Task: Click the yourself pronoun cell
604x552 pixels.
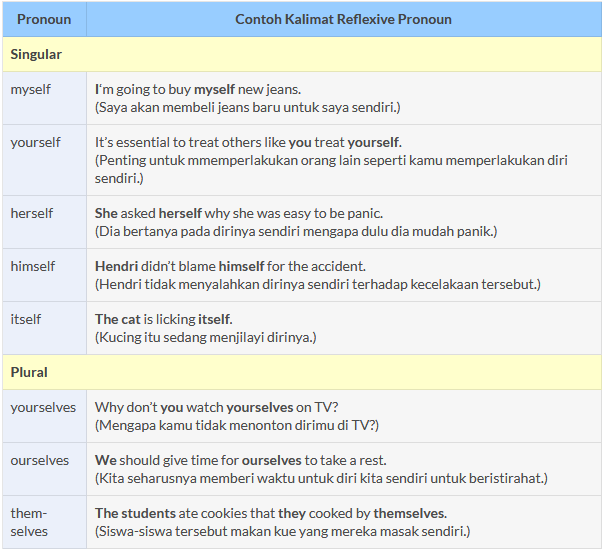Action: coord(36,142)
